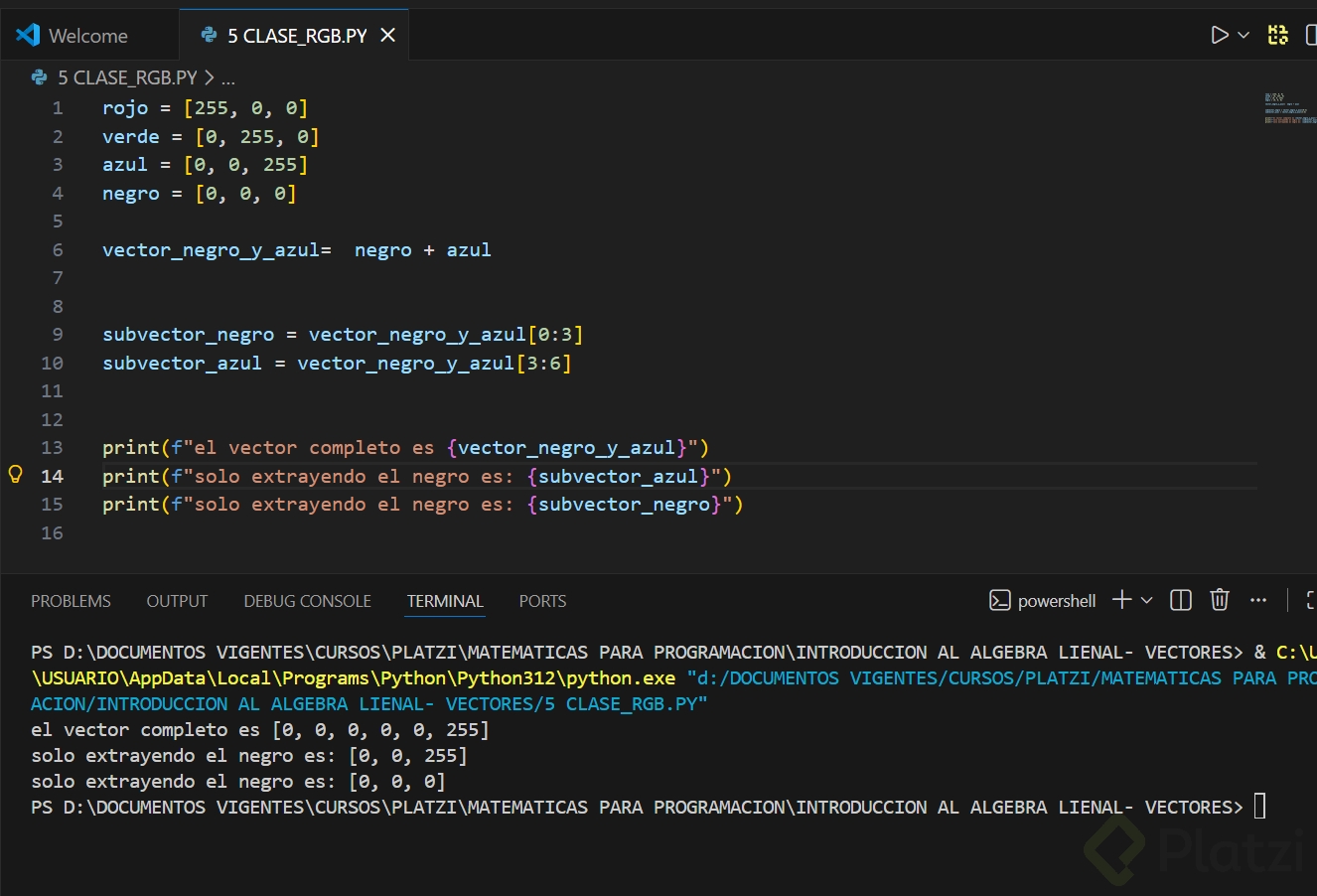Click the breadcrumb ellipsis after file name
The height and width of the screenshot is (896, 1317).
pos(228,77)
